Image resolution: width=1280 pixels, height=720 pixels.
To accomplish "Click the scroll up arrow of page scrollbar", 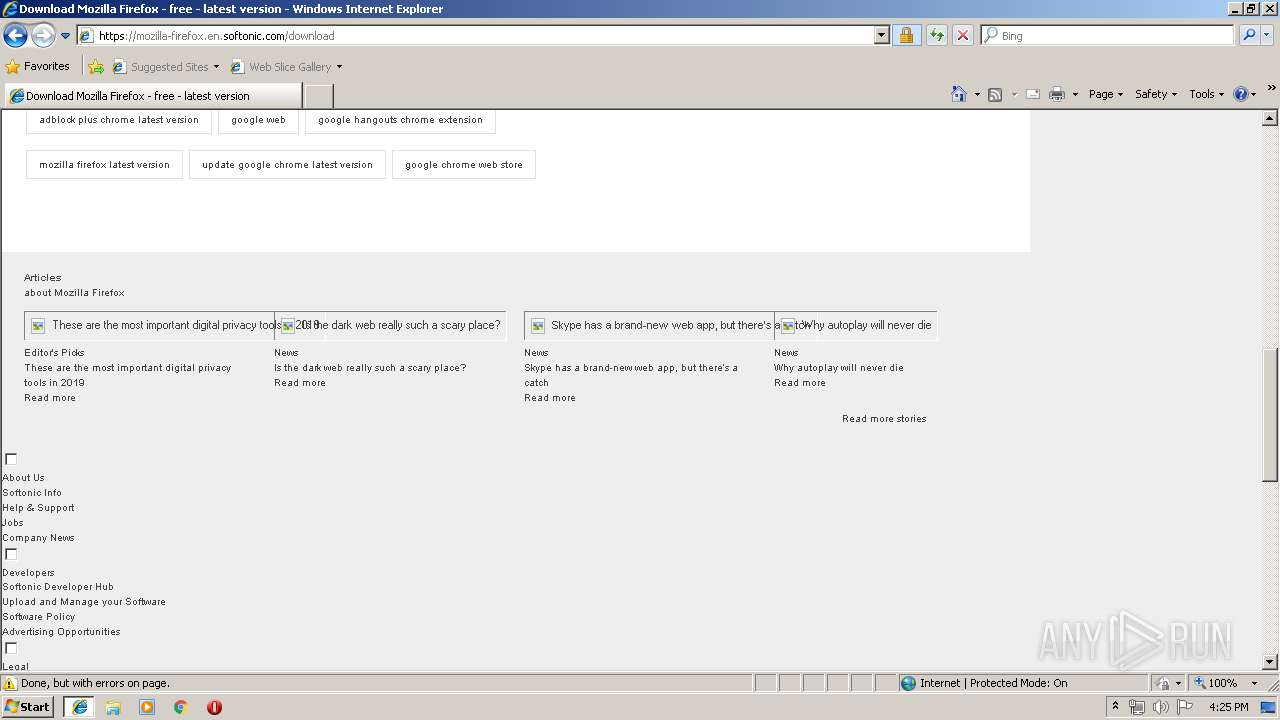I will [1270, 119].
